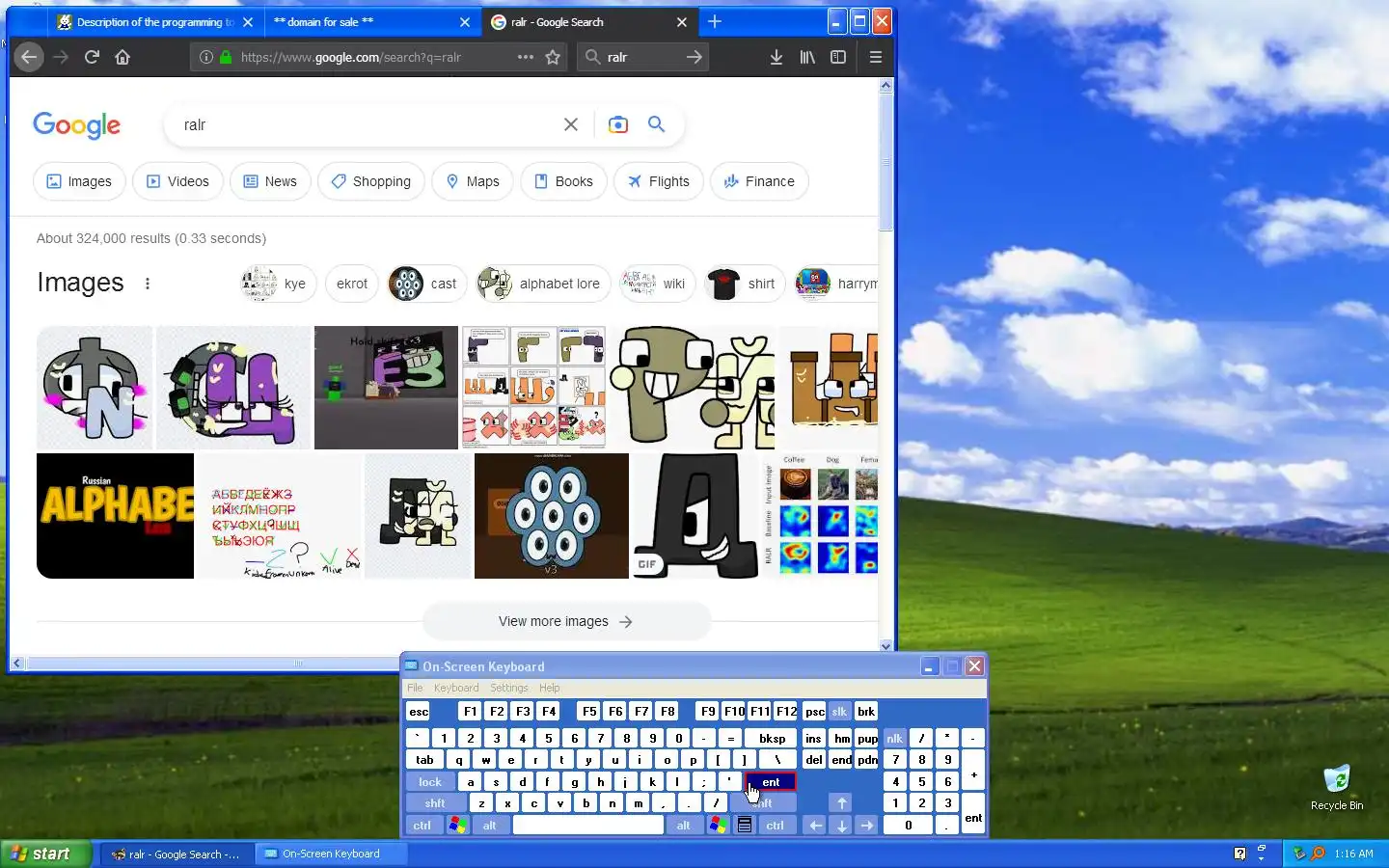1389x868 pixels.
Task: Click the left Windows logo key
Action: [458, 826]
